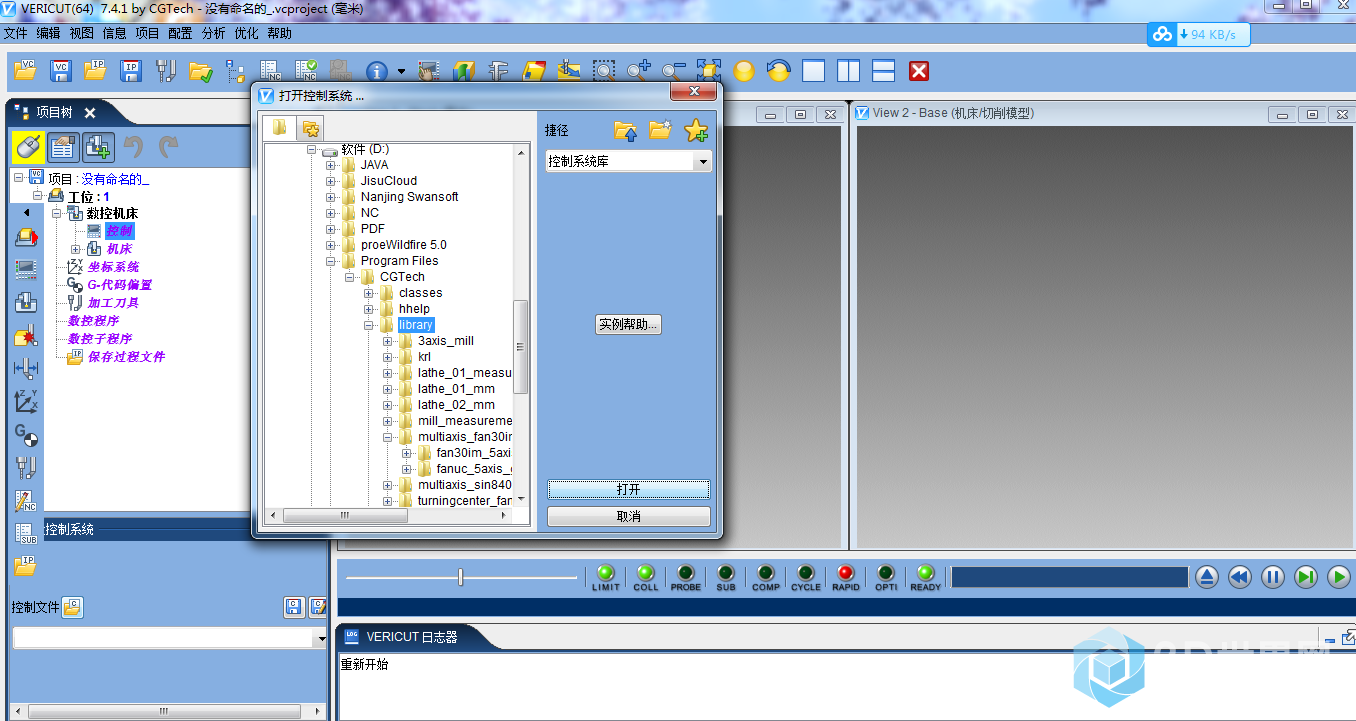This screenshot has height=721, width=1356.
Task: Select the stacked view layout icon
Action: [x=884, y=71]
